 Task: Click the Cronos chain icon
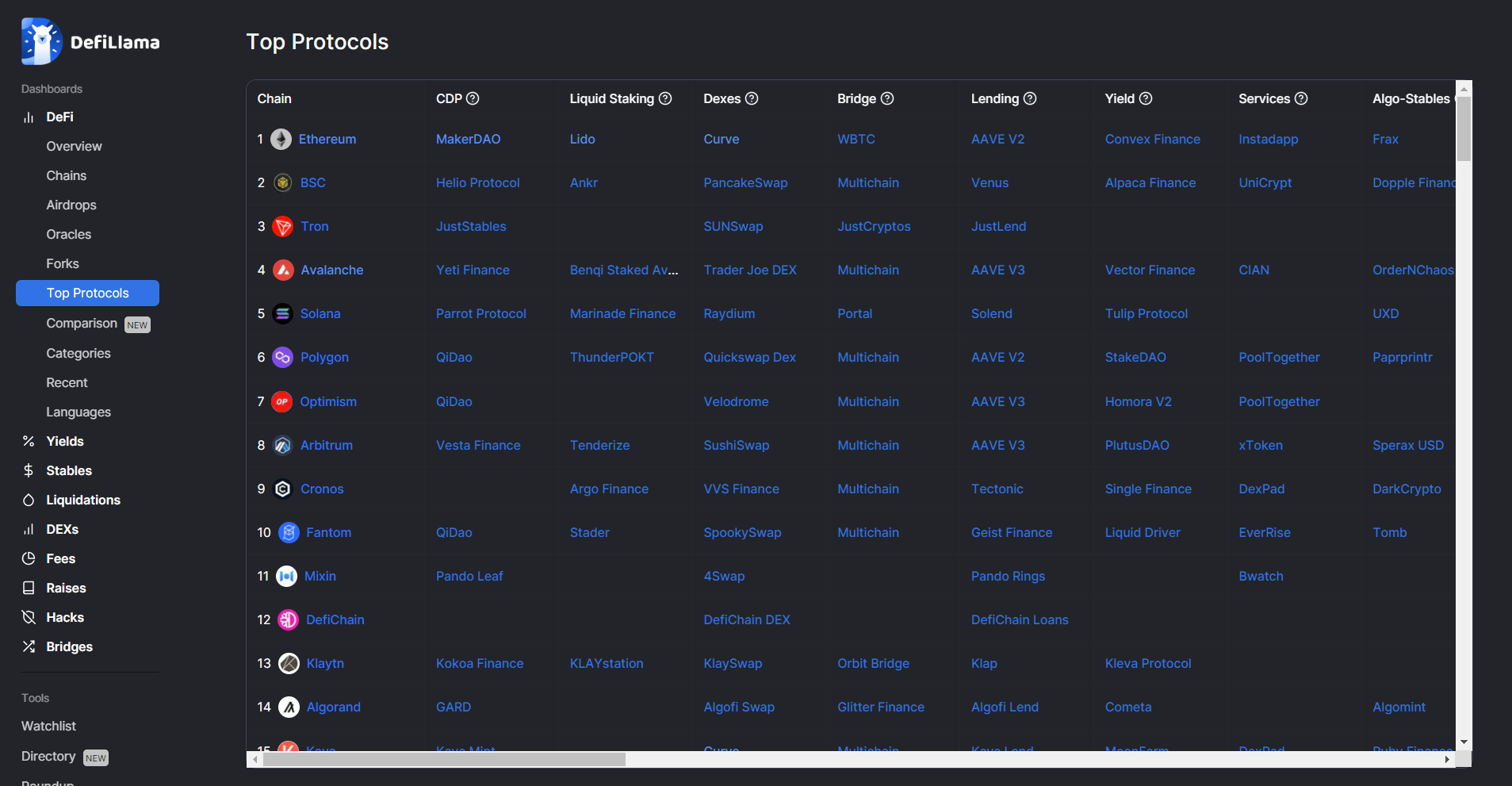pos(283,489)
